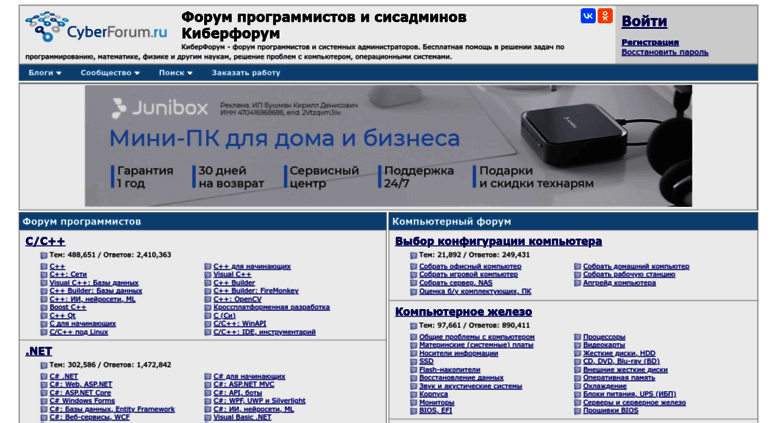Image resolution: width=777 pixels, height=423 pixels.
Task: Open C#: ASP.NET Core forum
Action: (80, 392)
